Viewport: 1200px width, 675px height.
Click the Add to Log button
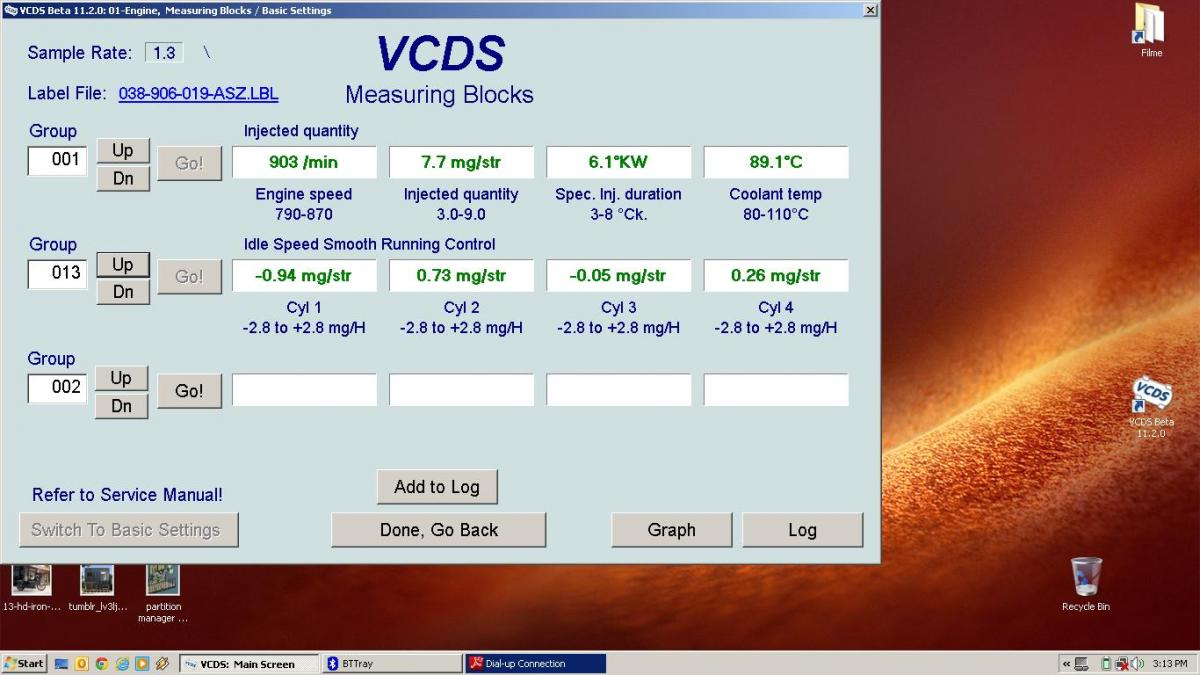(x=437, y=487)
